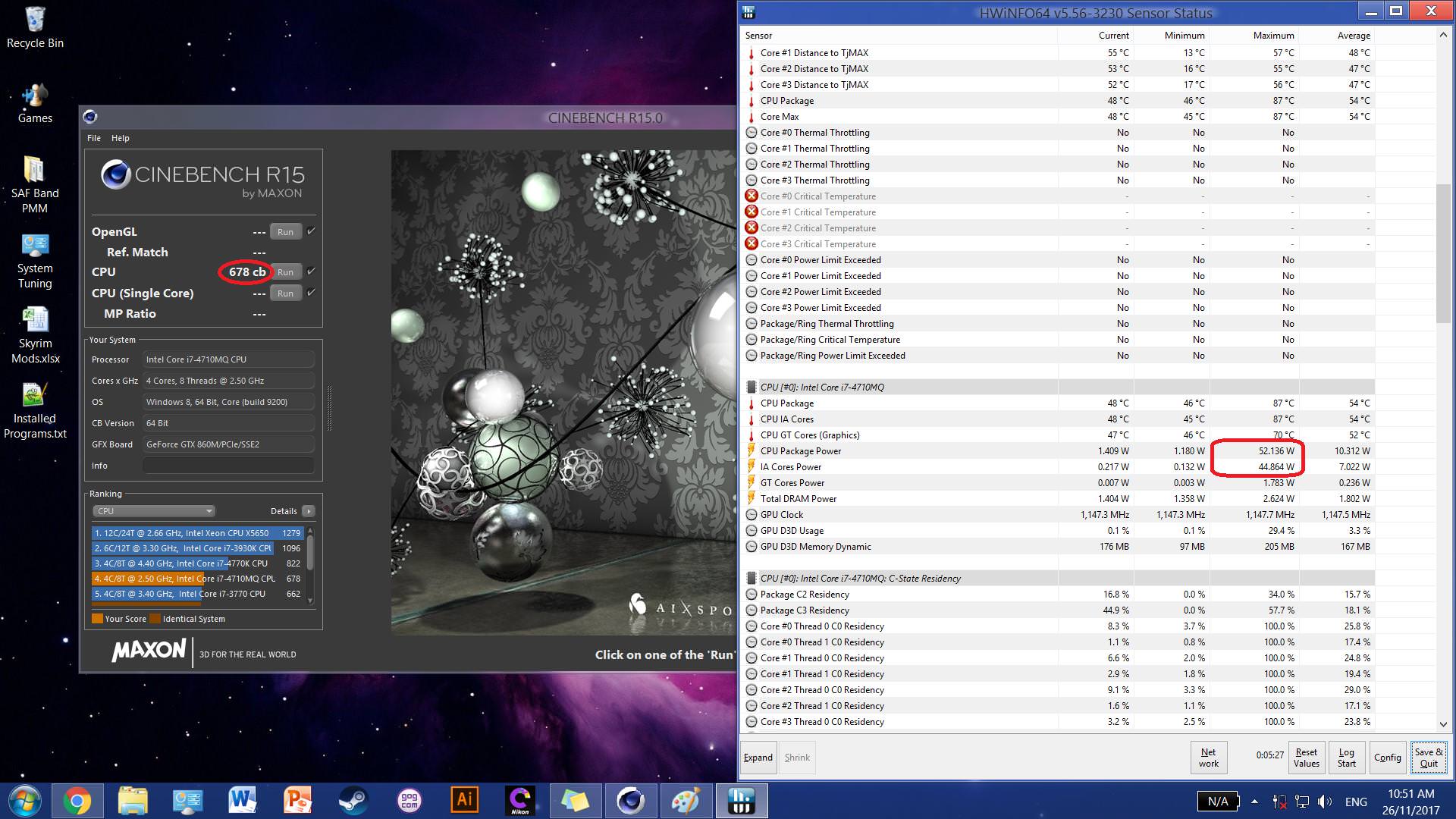The width and height of the screenshot is (1456, 819).
Task: Select the GPU Clock sensor row
Action: tap(1059, 515)
